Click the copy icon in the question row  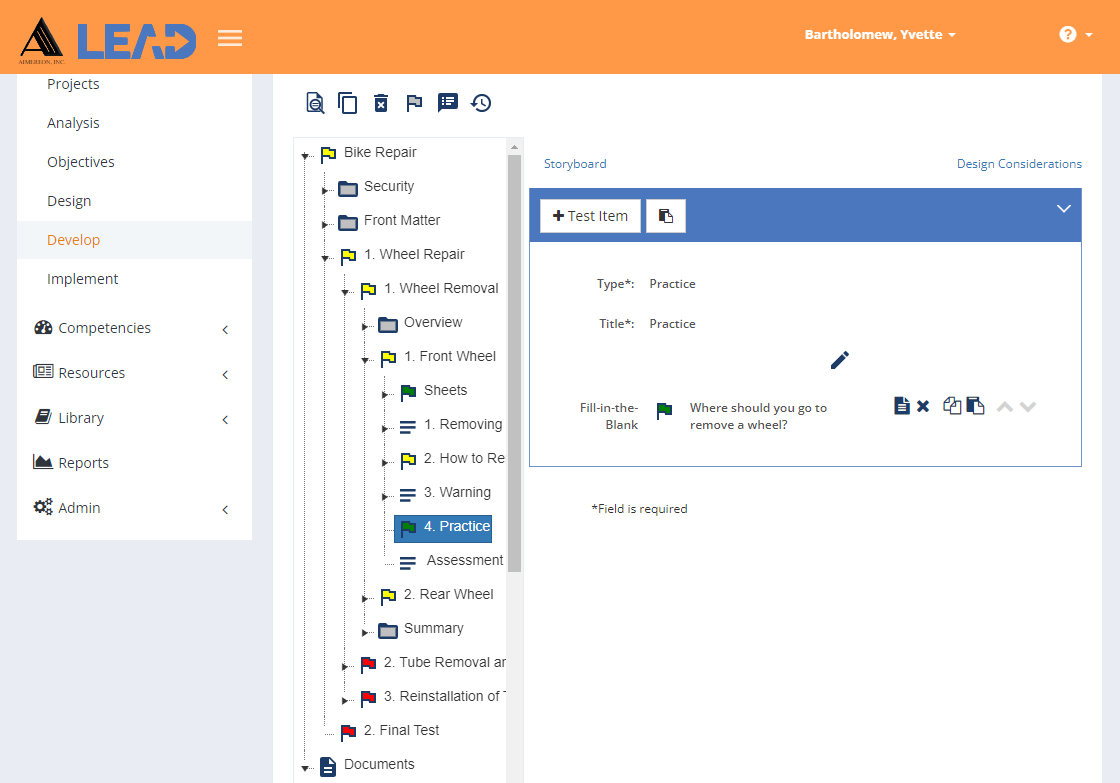[x=952, y=406]
